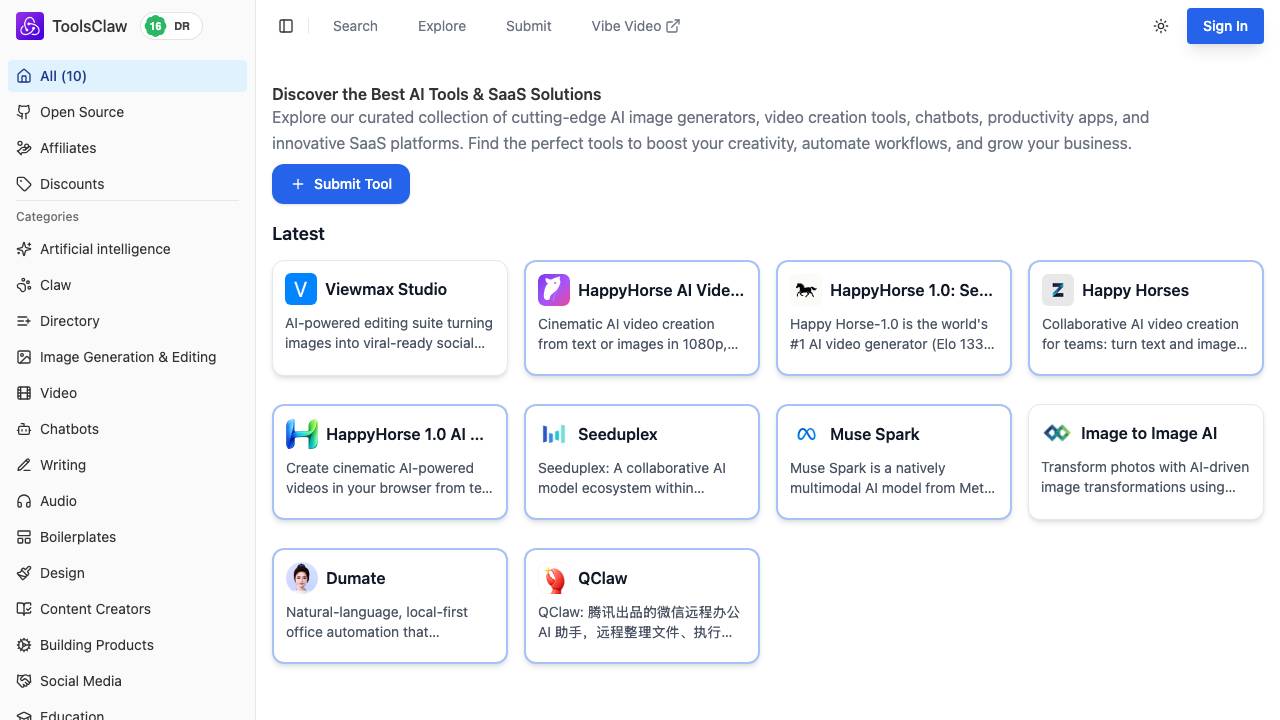Click the Discounts tag icon
The height and width of the screenshot is (720, 1280).
pos(24,184)
